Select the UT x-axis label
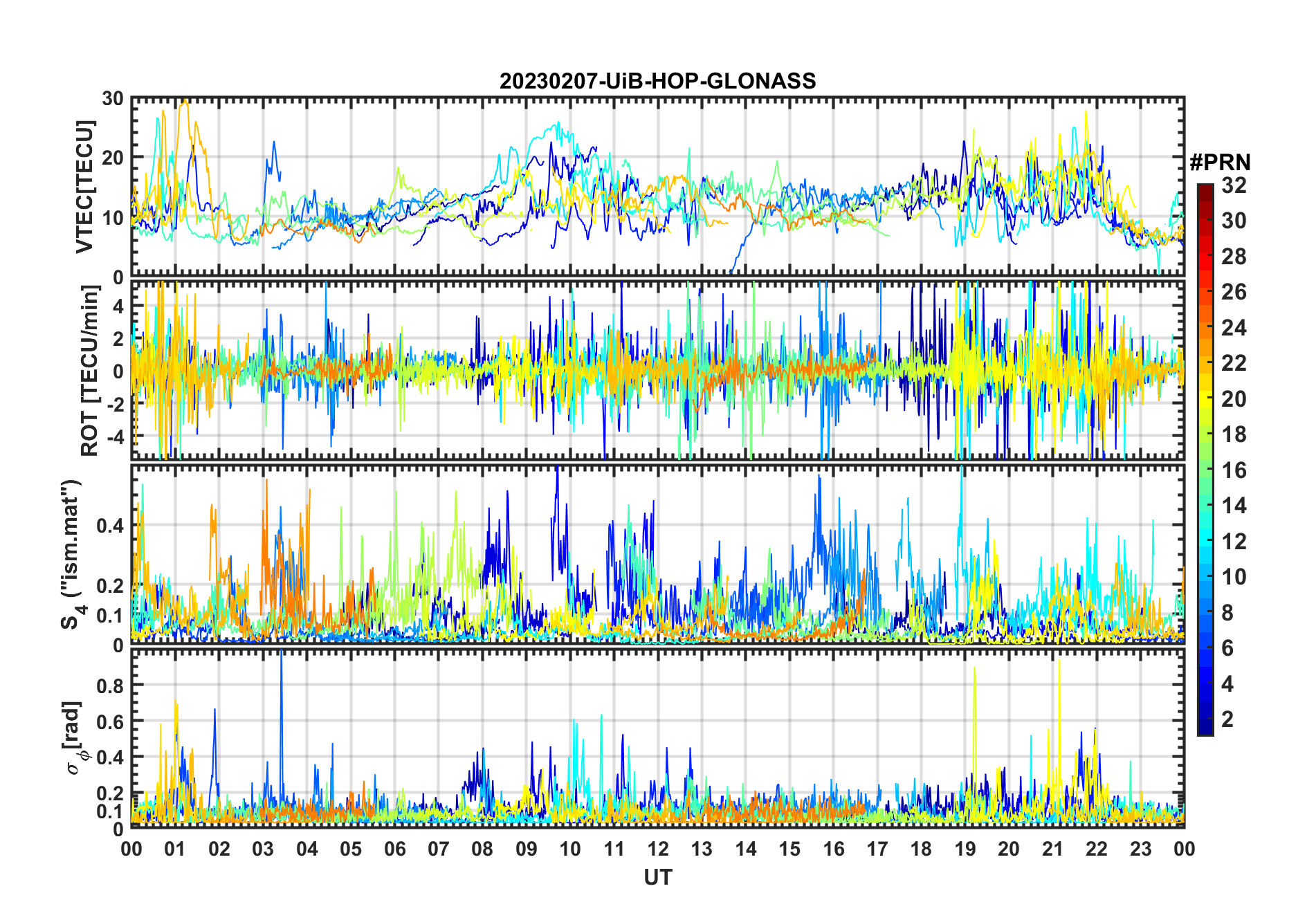The width and height of the screenshot is (1316, 920). [x=658, y=877]
